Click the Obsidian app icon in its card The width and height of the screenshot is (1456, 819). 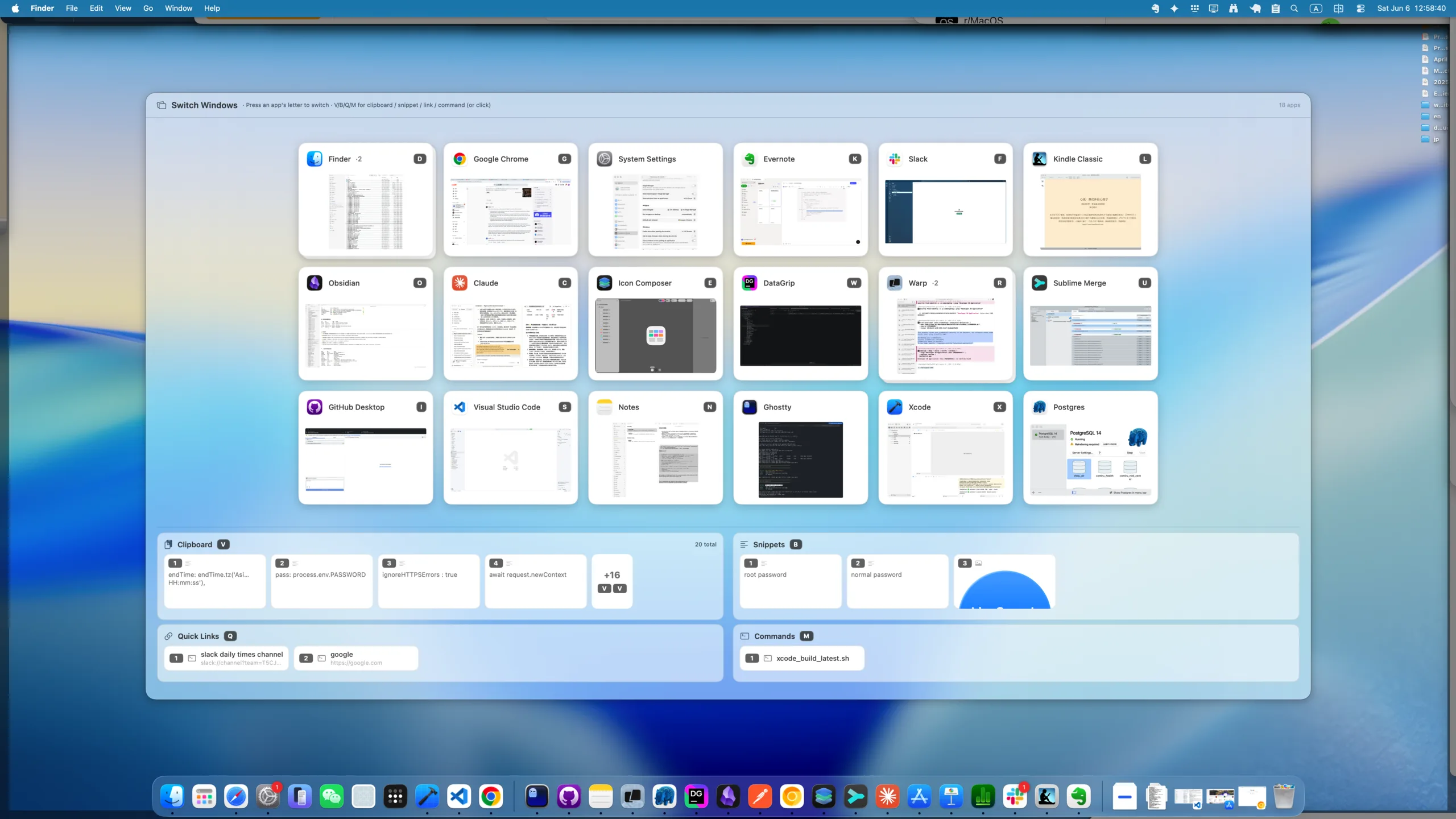click(315, 283)
